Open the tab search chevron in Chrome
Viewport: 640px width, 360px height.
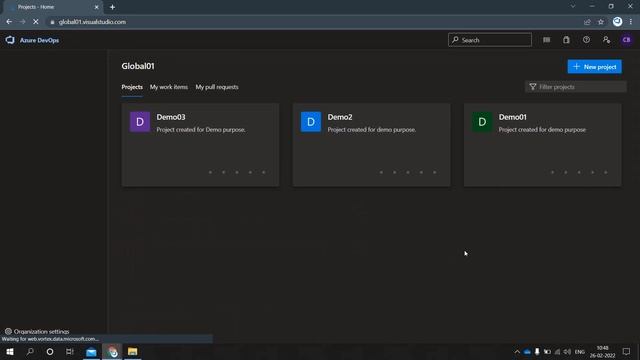[x=573, y=6]
